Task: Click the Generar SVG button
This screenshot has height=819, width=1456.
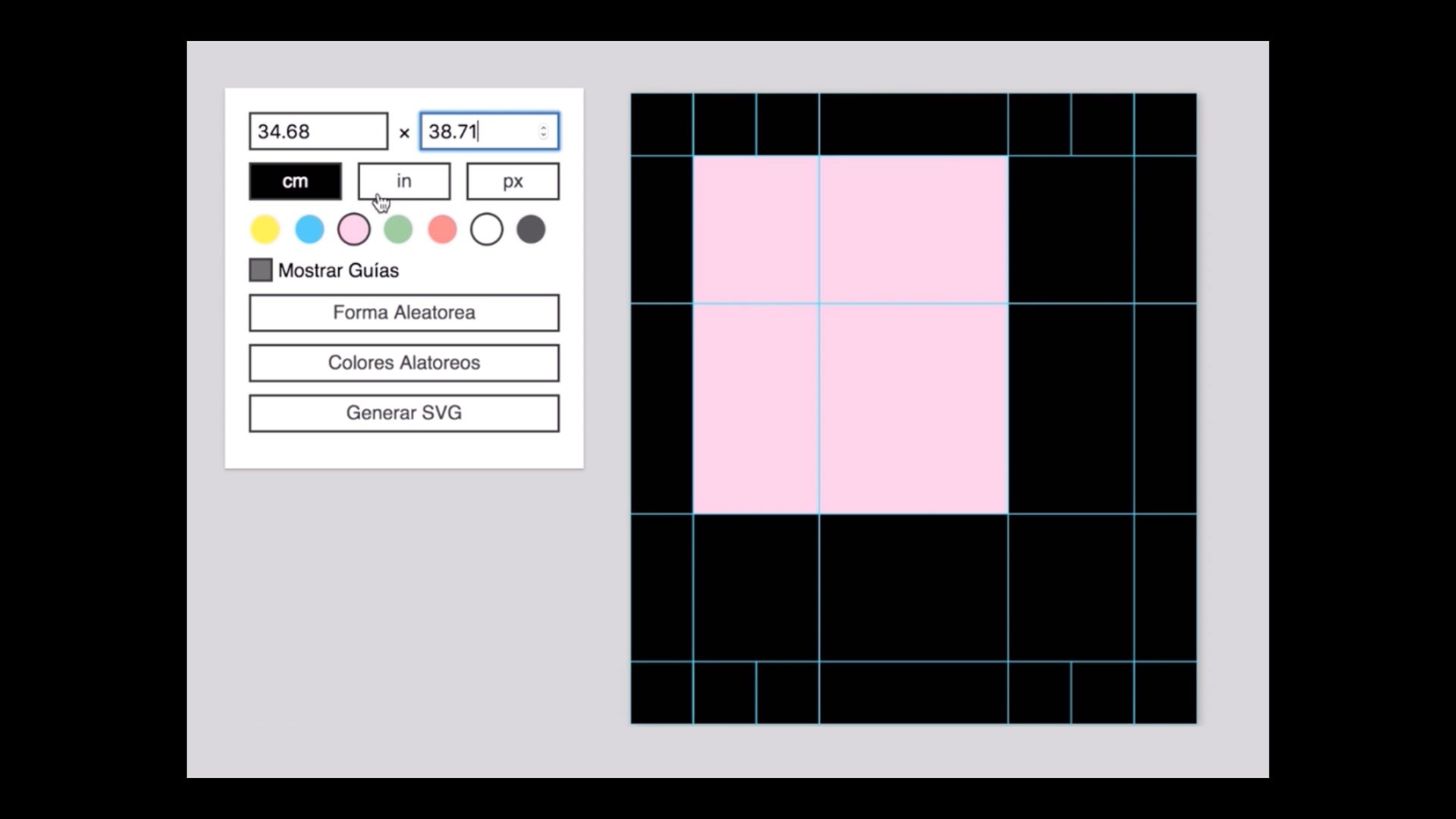Action: [x=404, y=413]
